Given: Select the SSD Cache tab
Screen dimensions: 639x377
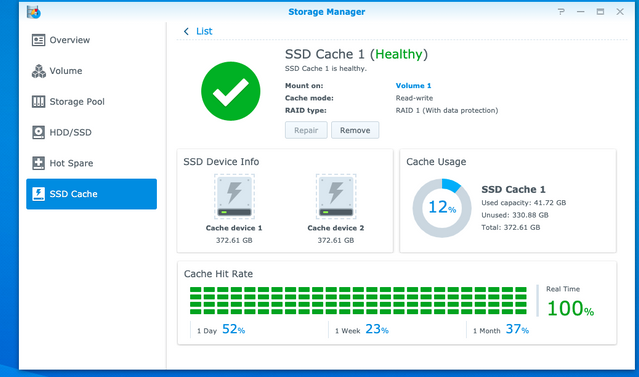Looking at the screenshot, I should pos(91,194).
